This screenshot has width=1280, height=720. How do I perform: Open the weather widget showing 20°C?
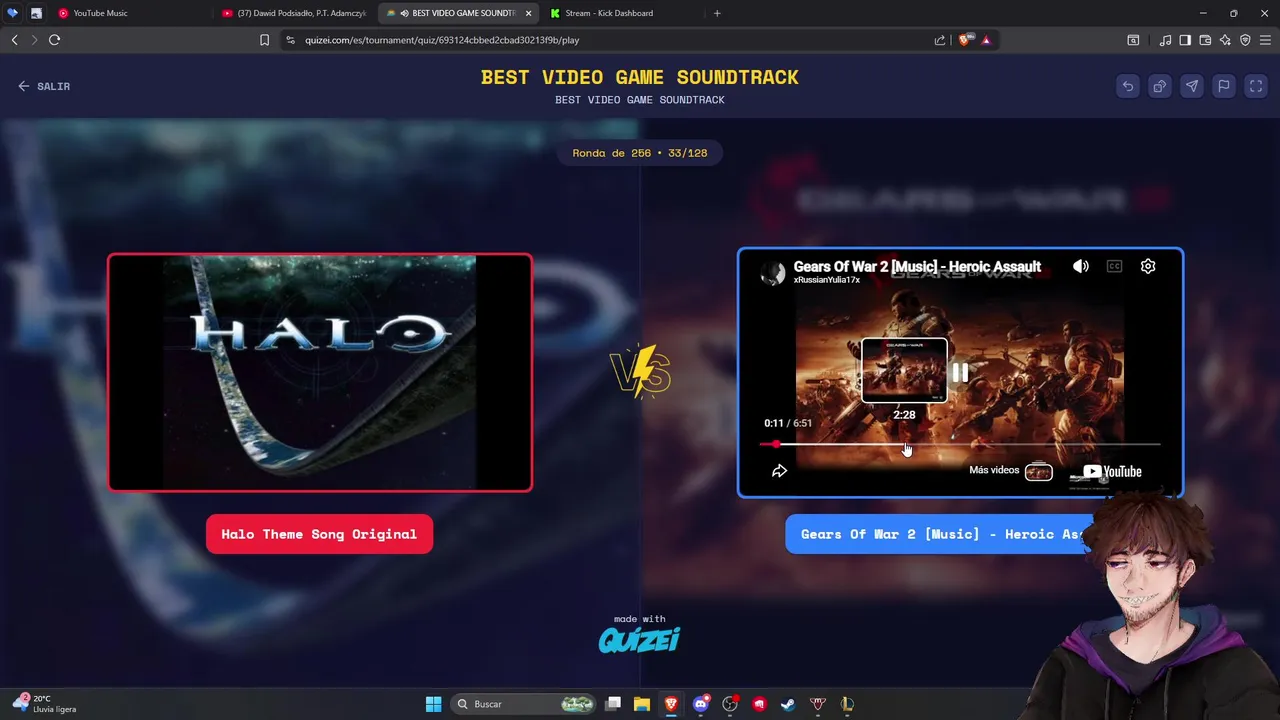pos(45,704)
